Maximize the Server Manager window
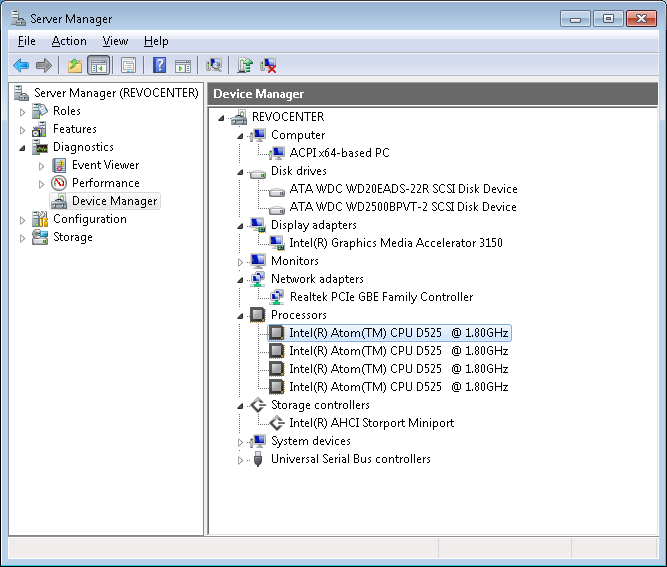Viewport: 667px width, 567px height. coord(608,19)
